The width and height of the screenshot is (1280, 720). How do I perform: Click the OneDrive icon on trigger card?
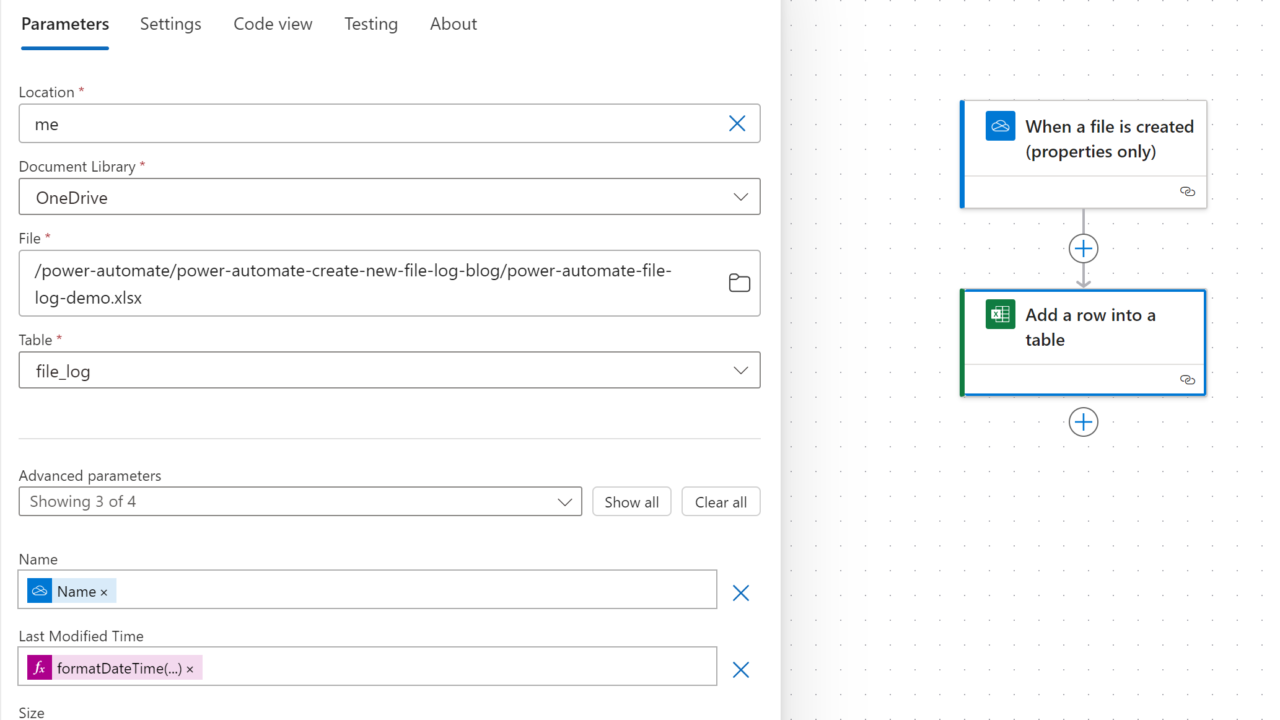click(x=1000, y=126)
